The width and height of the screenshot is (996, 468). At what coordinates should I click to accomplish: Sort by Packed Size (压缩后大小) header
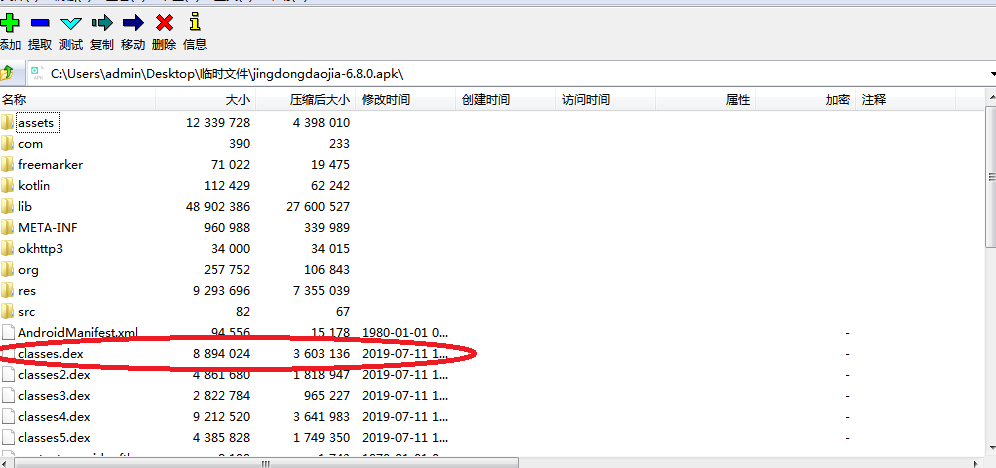(x=306, y=100)
